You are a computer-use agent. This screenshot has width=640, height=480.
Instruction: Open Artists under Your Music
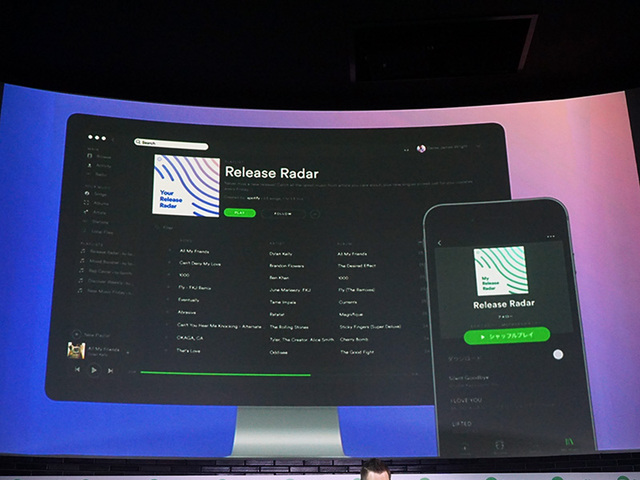coord(96,213)
